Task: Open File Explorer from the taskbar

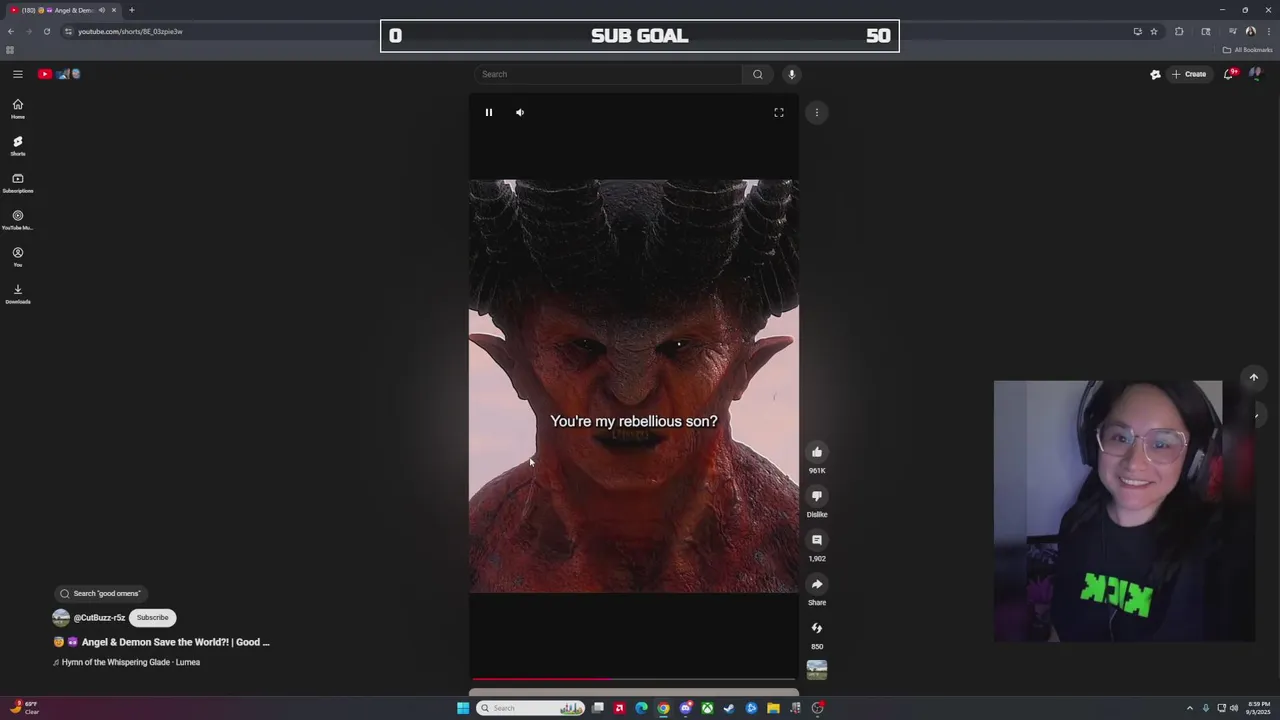Action: coord(773,708)
